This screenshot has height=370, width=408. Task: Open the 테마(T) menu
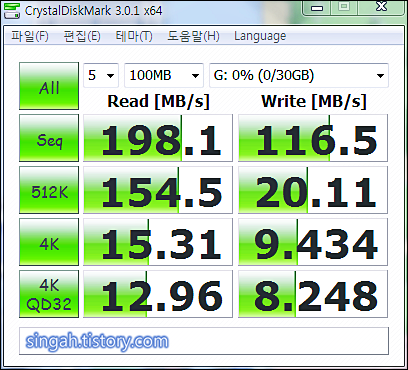134,36
